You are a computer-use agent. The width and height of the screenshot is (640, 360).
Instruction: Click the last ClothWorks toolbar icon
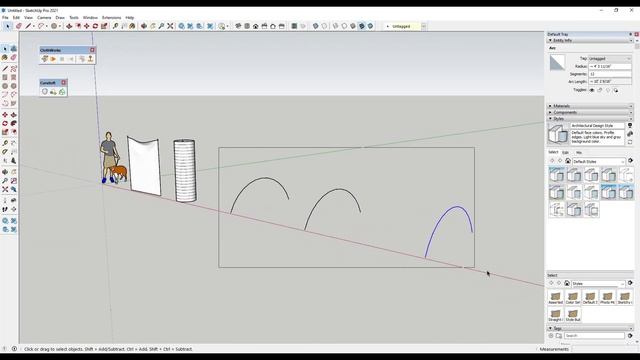(90, 59)
